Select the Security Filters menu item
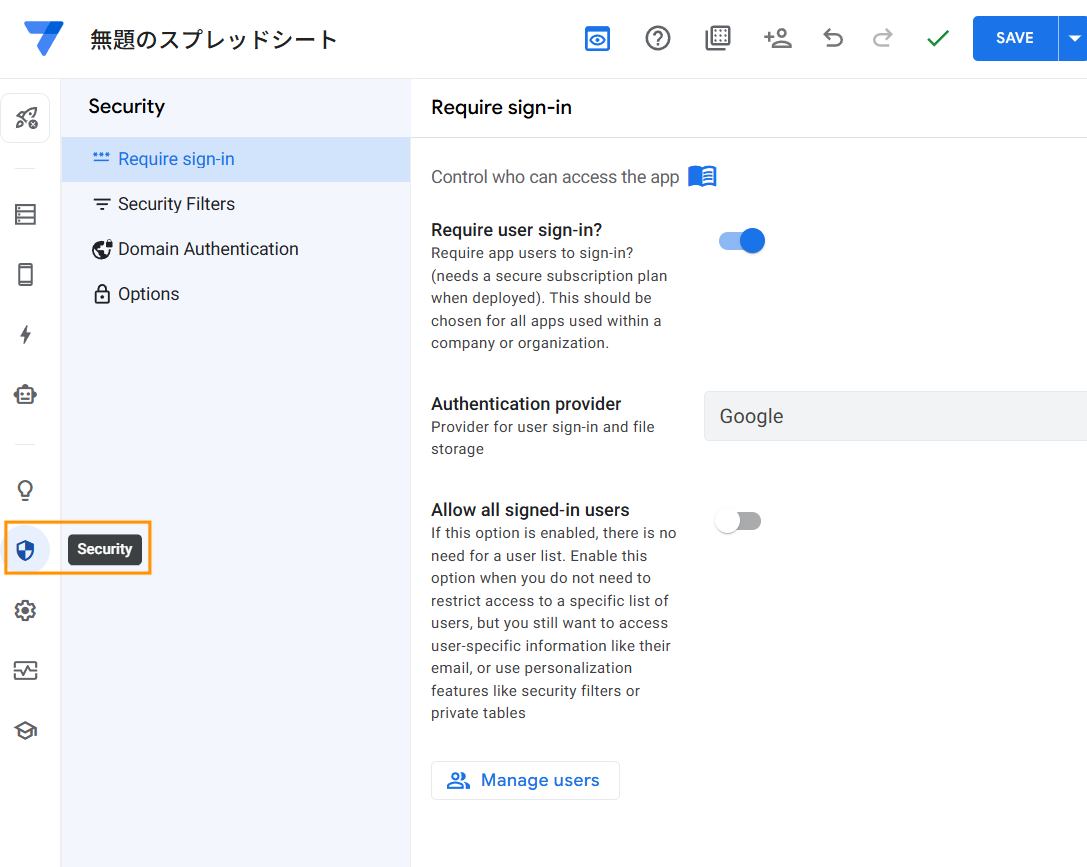The image size is (1087, 867). (x=176, y=204)
